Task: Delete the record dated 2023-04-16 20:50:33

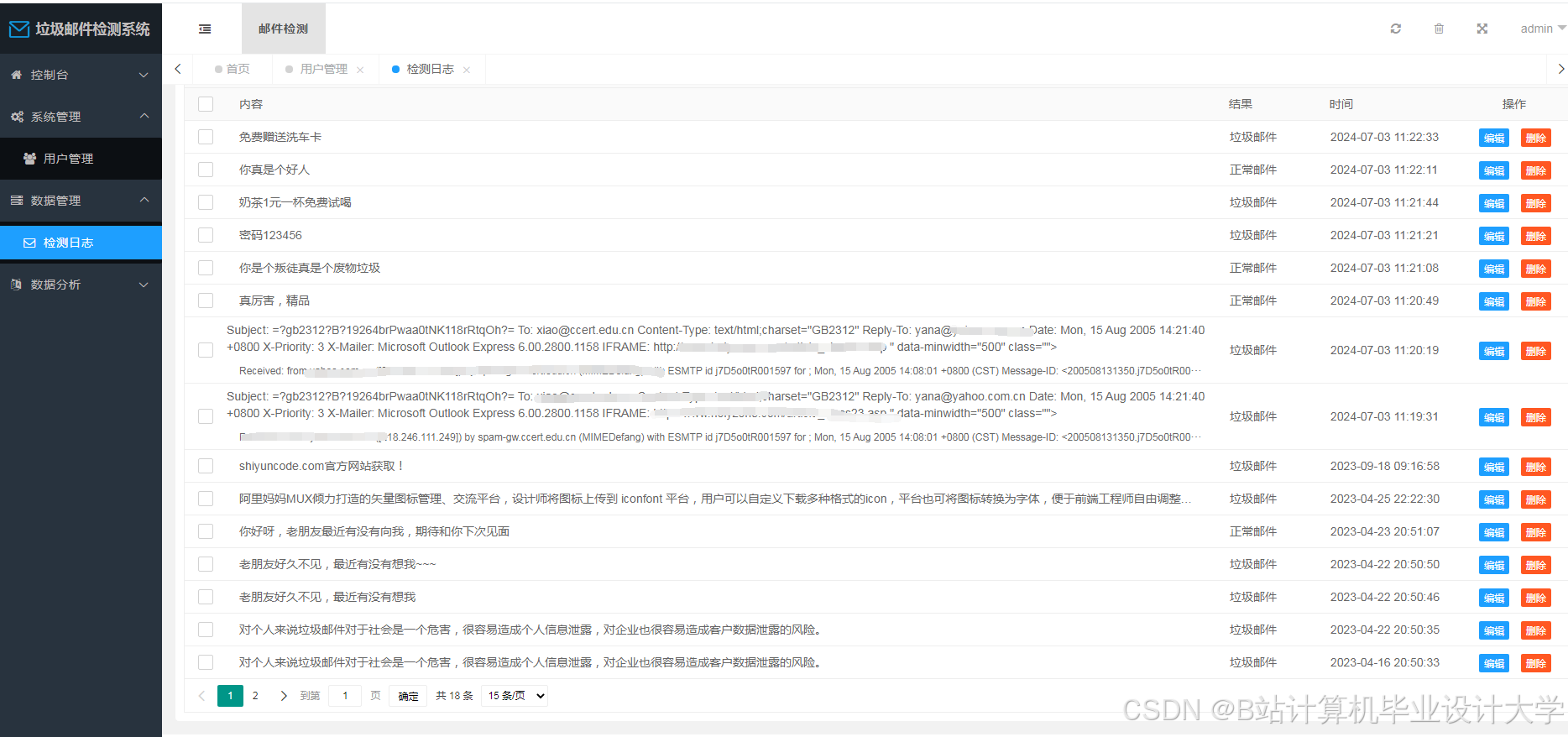Action: [1536, 663]
